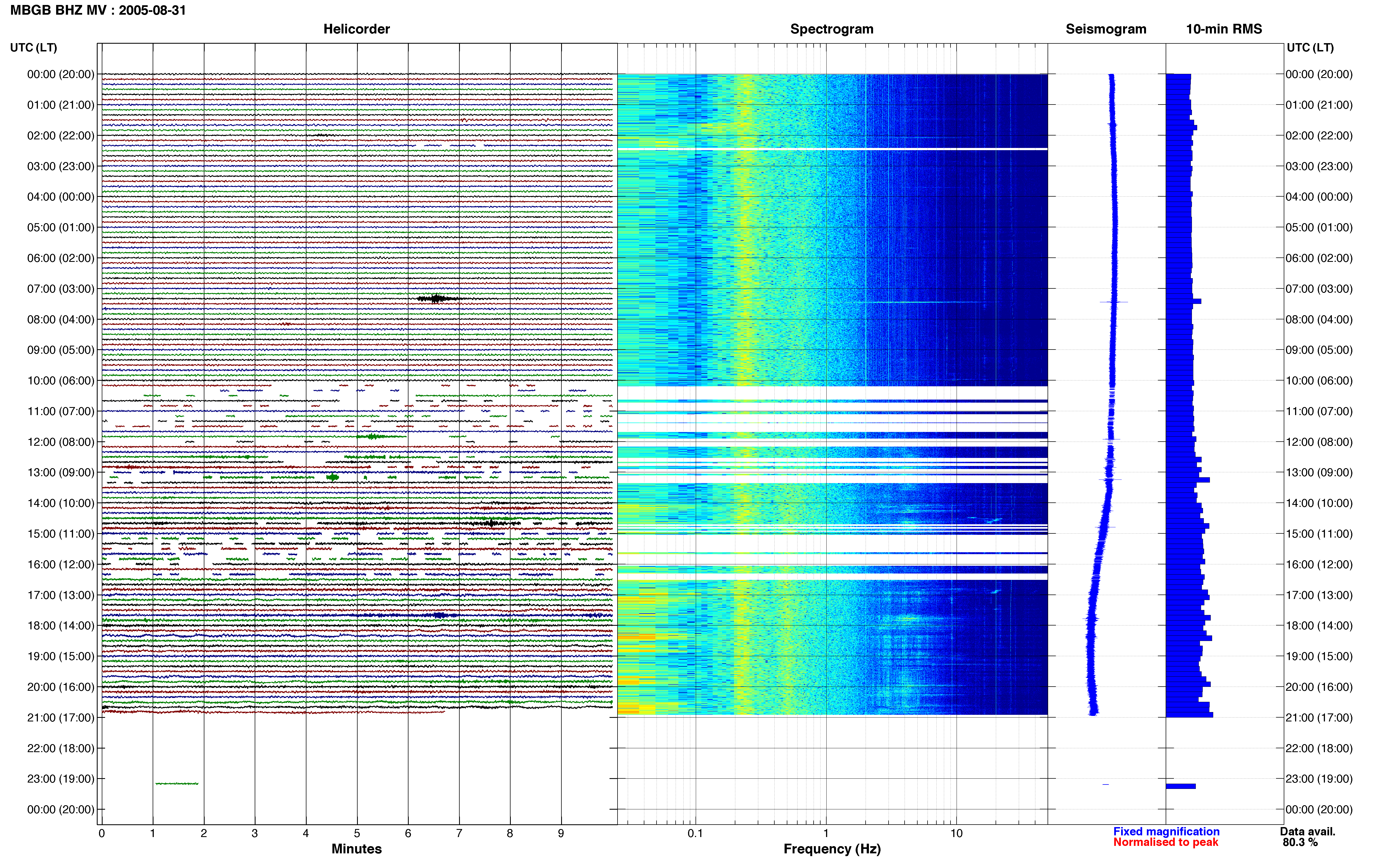Click the right '01:00 (21:00)' time label
Screen dimensions: 1388x868
1319,105
